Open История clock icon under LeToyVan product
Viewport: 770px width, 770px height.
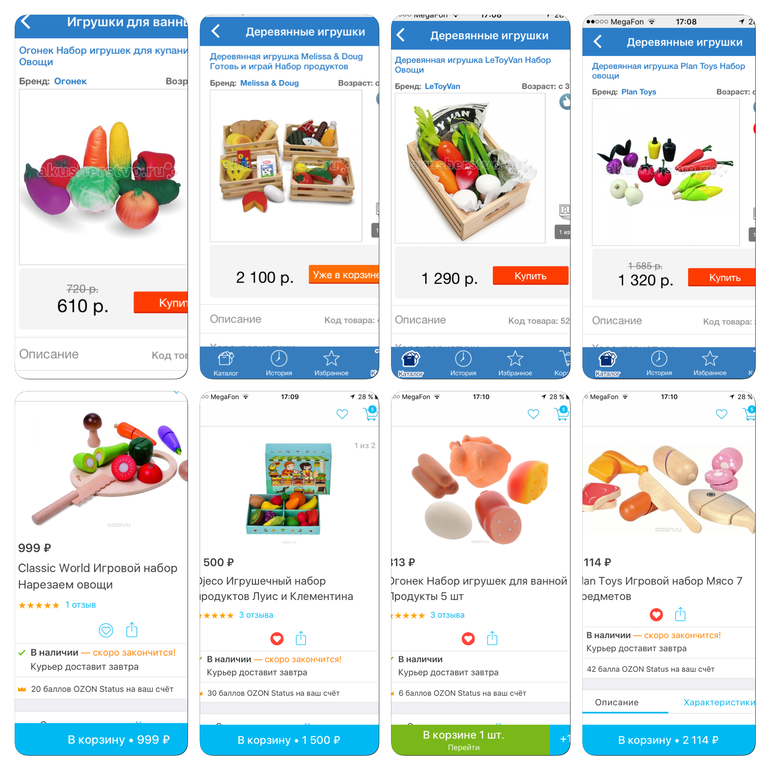point(463,363)
